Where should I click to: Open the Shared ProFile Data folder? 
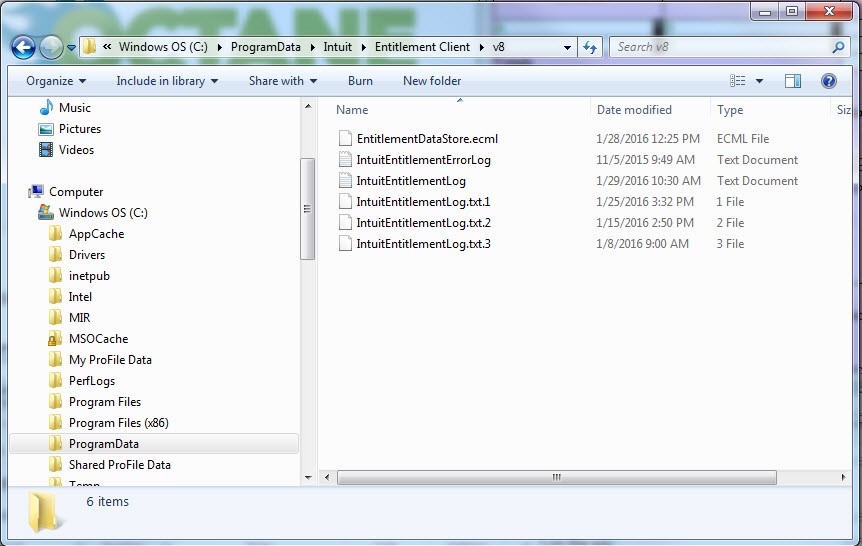coord(119,465)
